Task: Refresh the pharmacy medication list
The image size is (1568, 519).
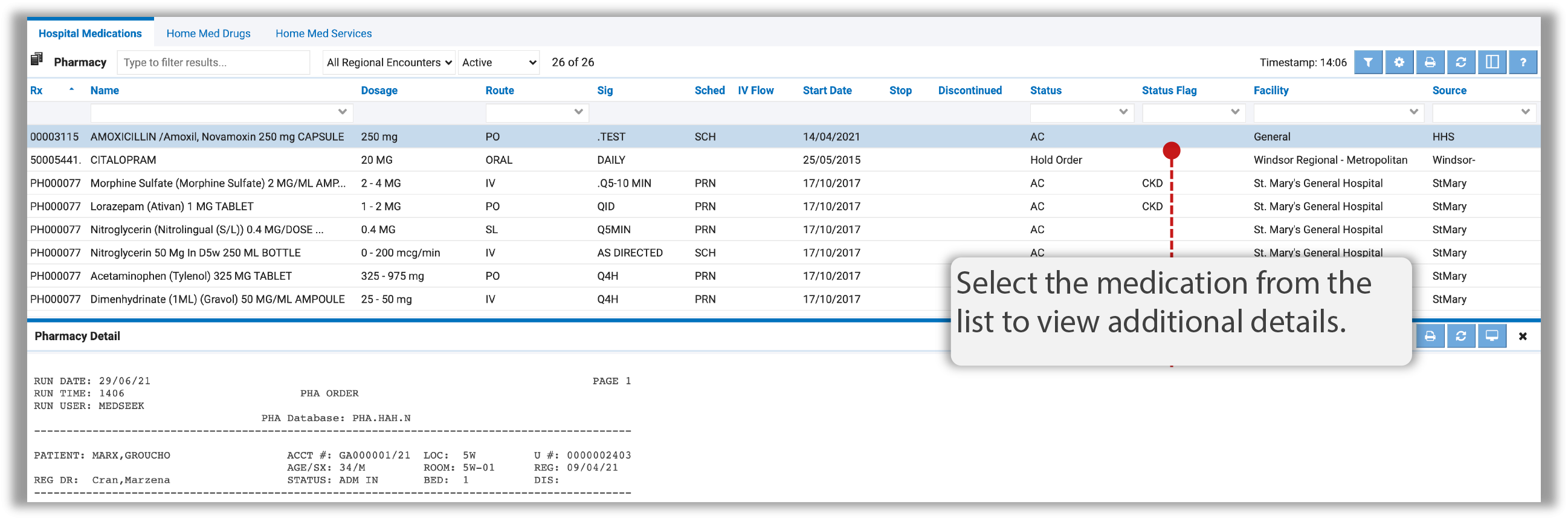Action: coord(1461,62)
